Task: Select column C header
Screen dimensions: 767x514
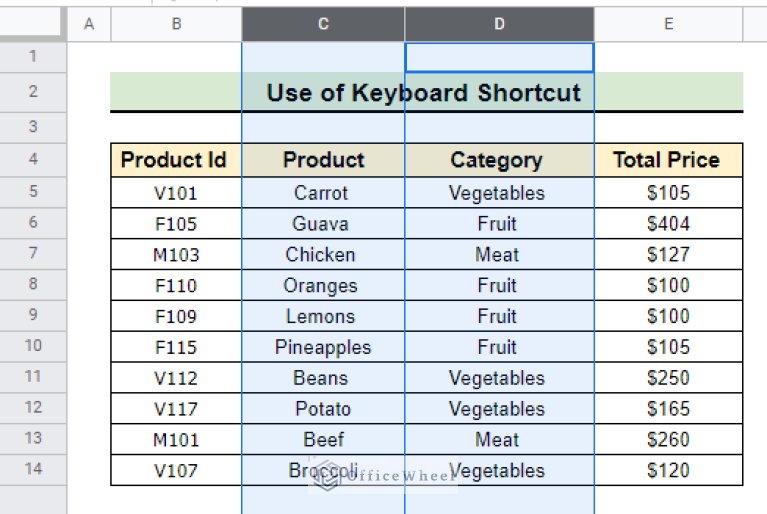Action: tap(323, 25)
